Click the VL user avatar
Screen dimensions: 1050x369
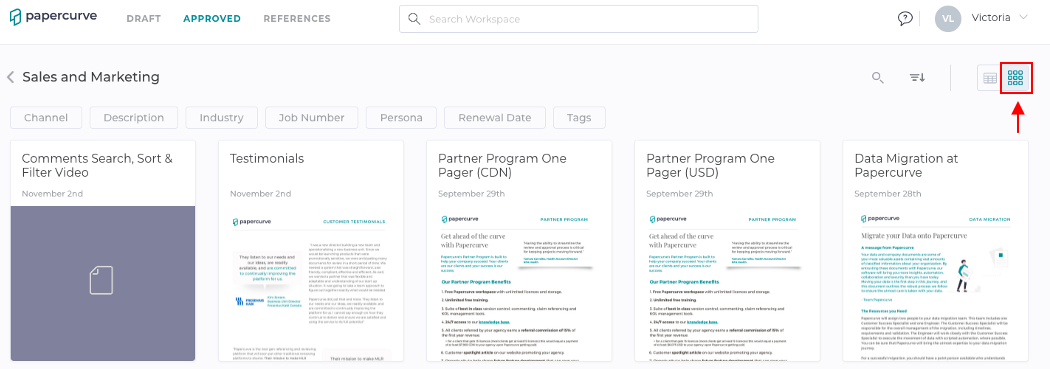(948, 18)
